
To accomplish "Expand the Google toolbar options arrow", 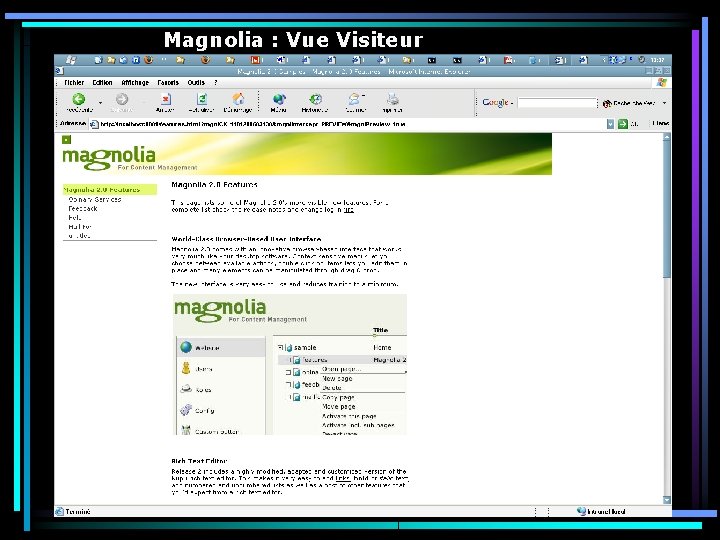I will [x=664, y=103].
